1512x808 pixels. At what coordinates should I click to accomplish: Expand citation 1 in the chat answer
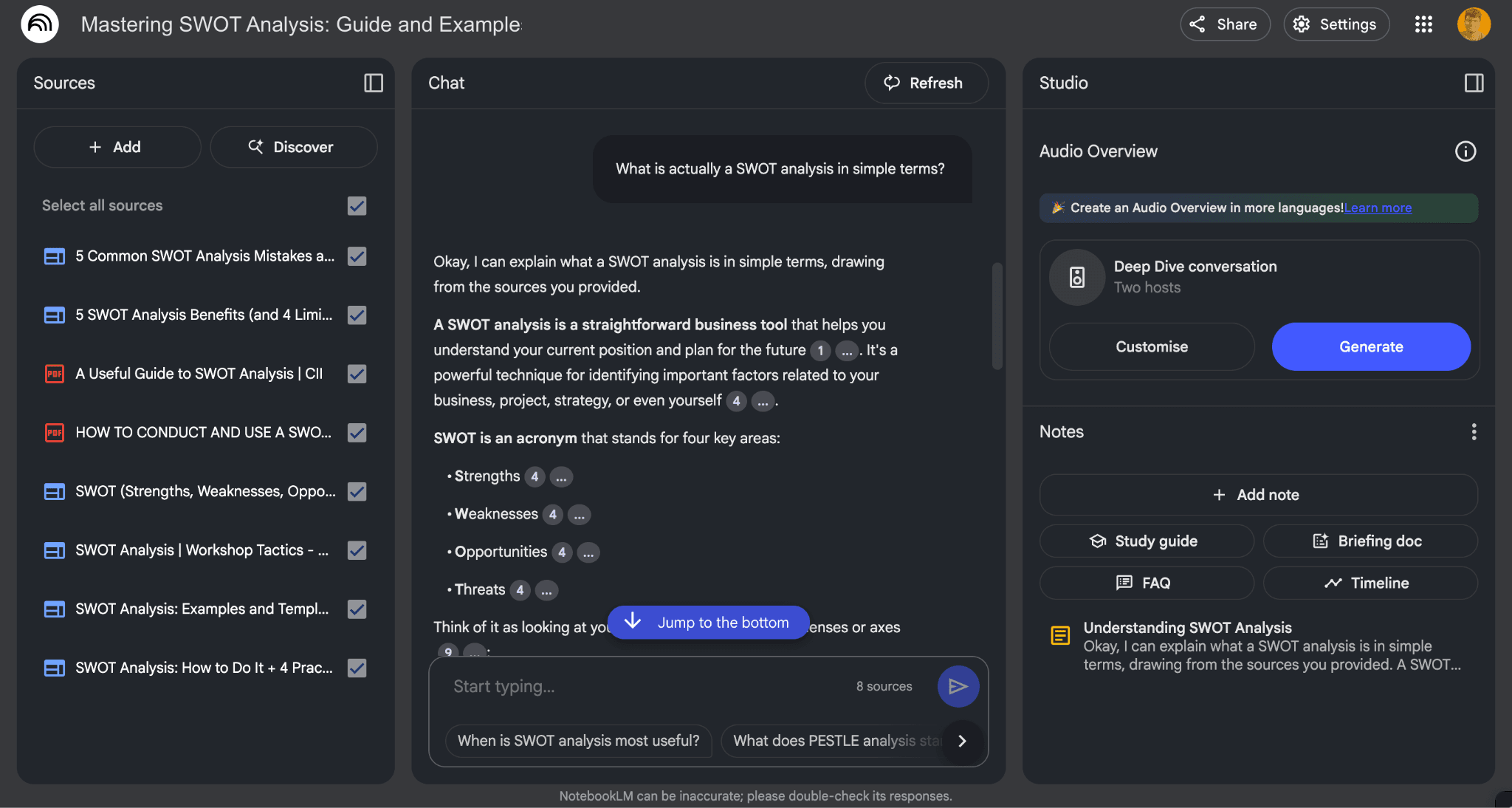[x=819, y=351]
